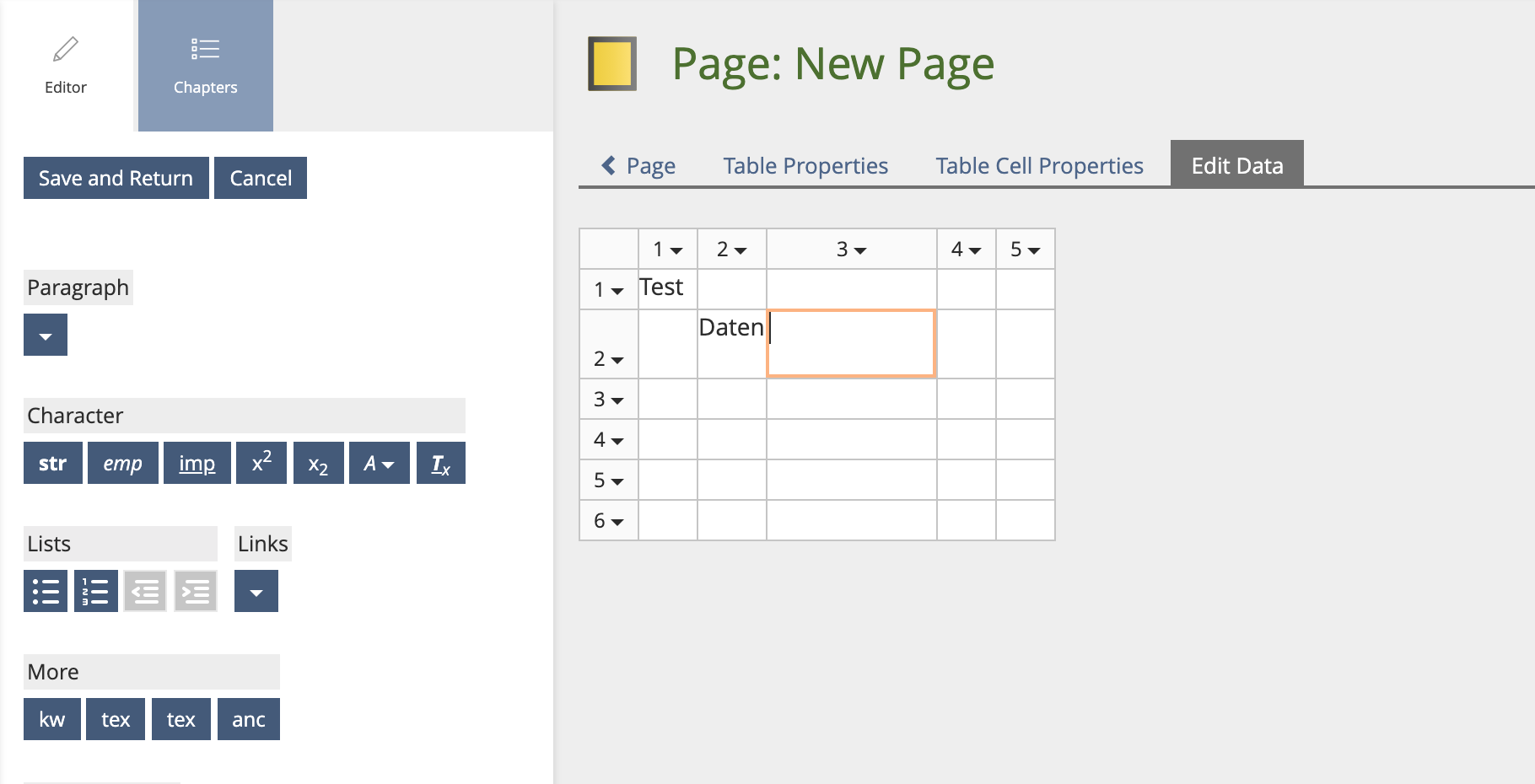Click the remove format Tx icon
Viewport: 1535px width, 784px height.
pos(440,463)
